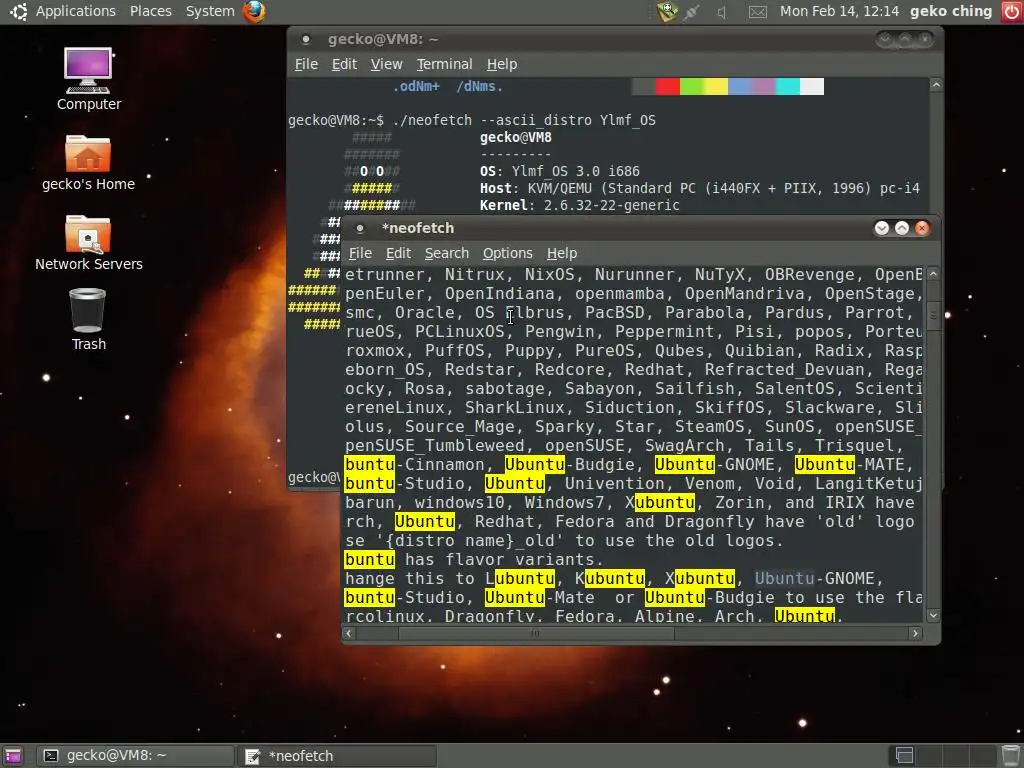Click the trash applet in bottom panel
Viewport: 1024px width, 768px height.
[1011, 756]
